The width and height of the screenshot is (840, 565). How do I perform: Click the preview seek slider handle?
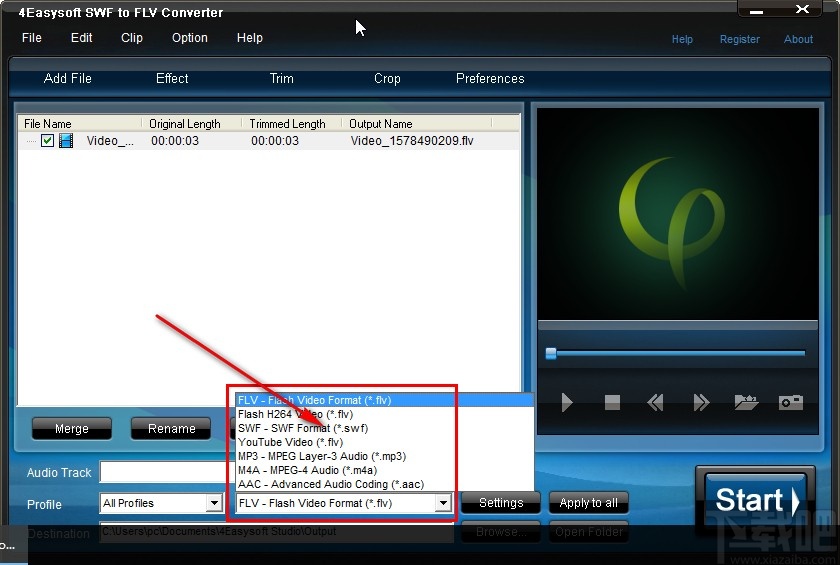point(551,353)
